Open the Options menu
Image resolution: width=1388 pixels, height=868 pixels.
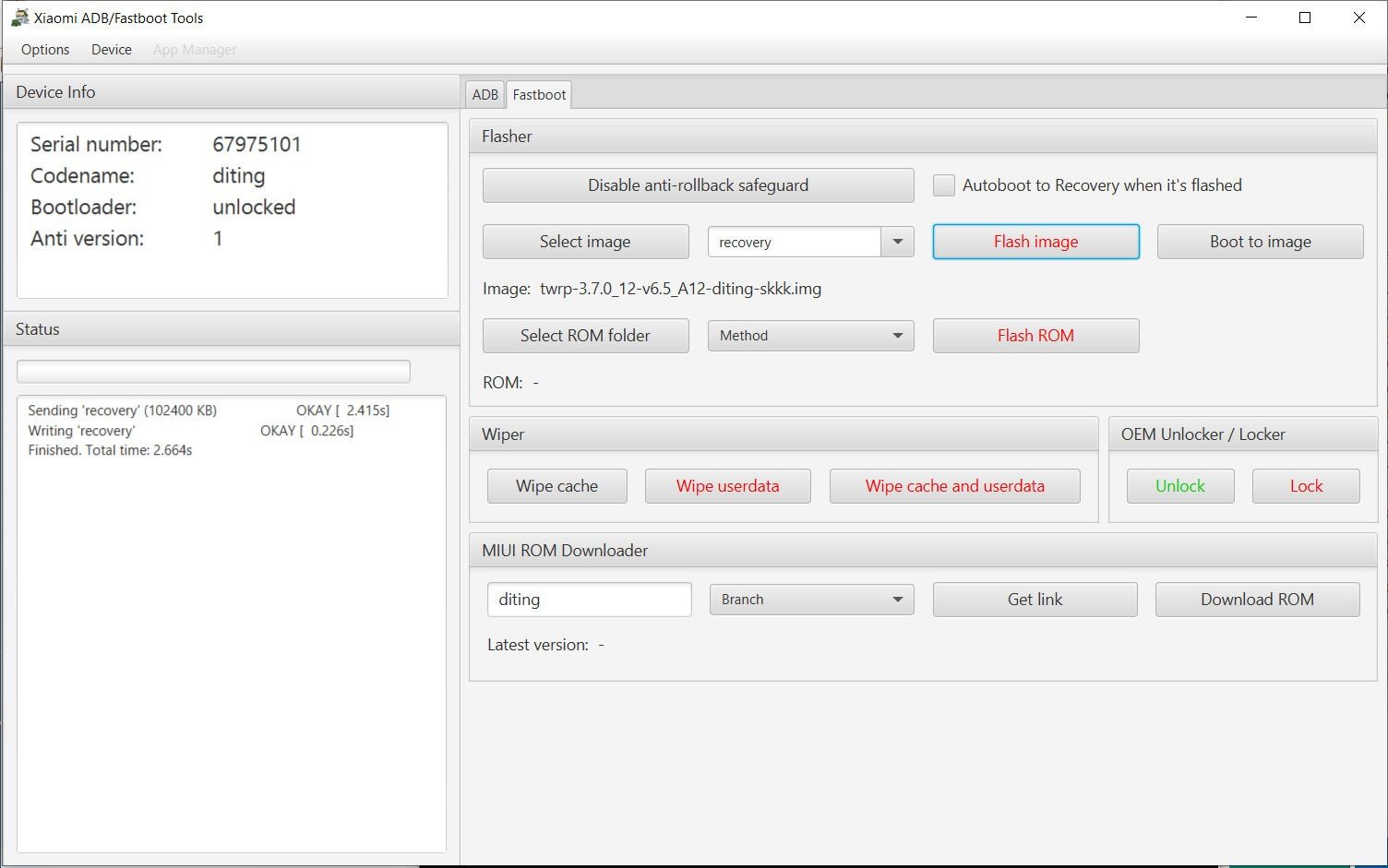pos(45,50)
